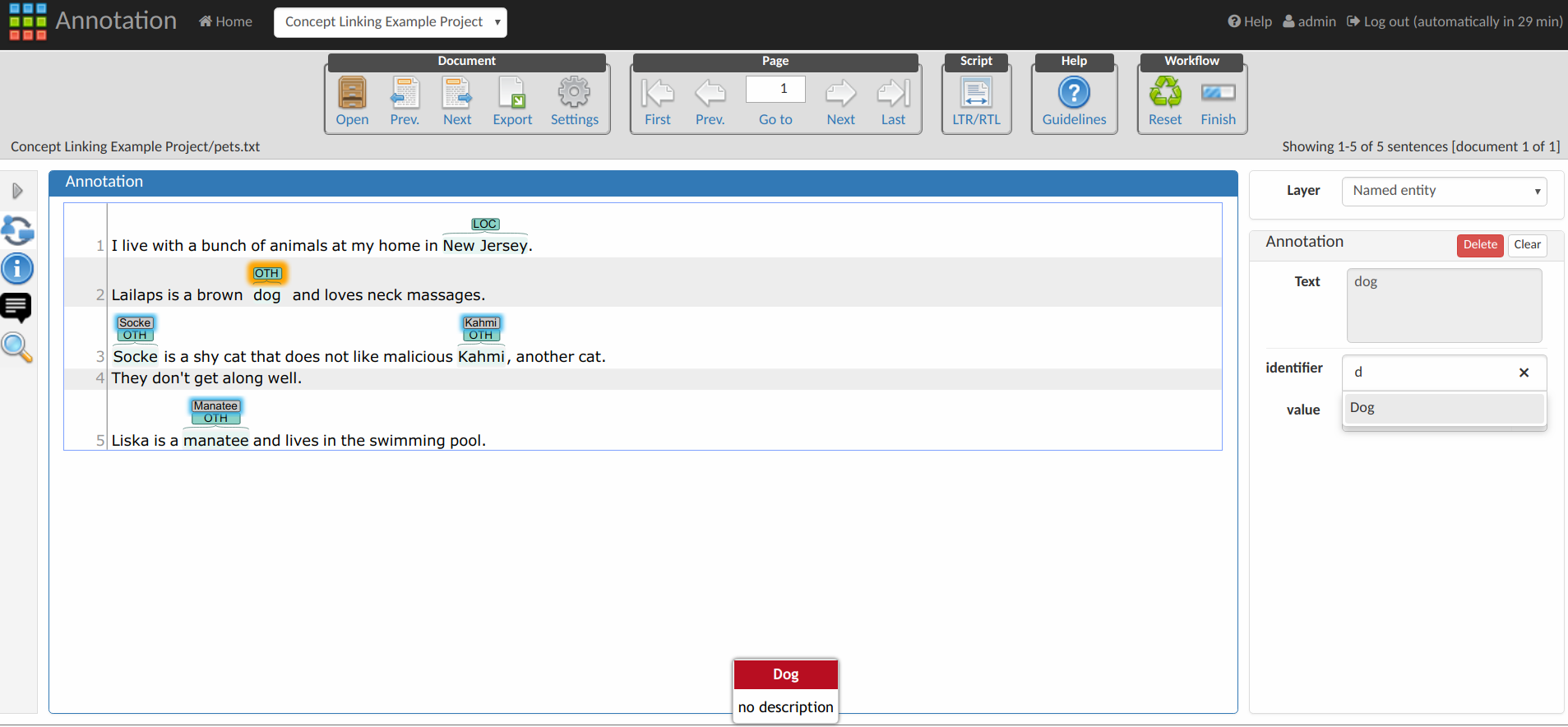
Task: Open annotation Guidelines help
Action: (x=1075, y=101)
